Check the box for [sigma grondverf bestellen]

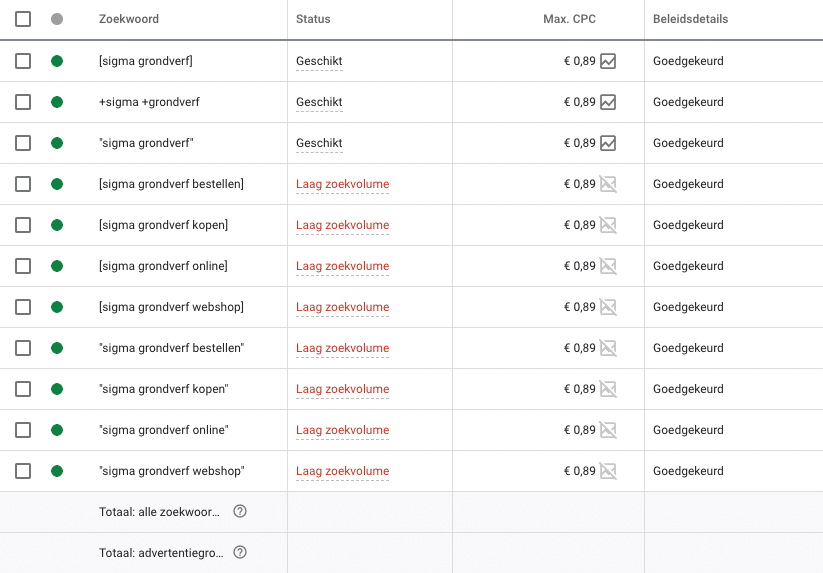click(23, 184)
